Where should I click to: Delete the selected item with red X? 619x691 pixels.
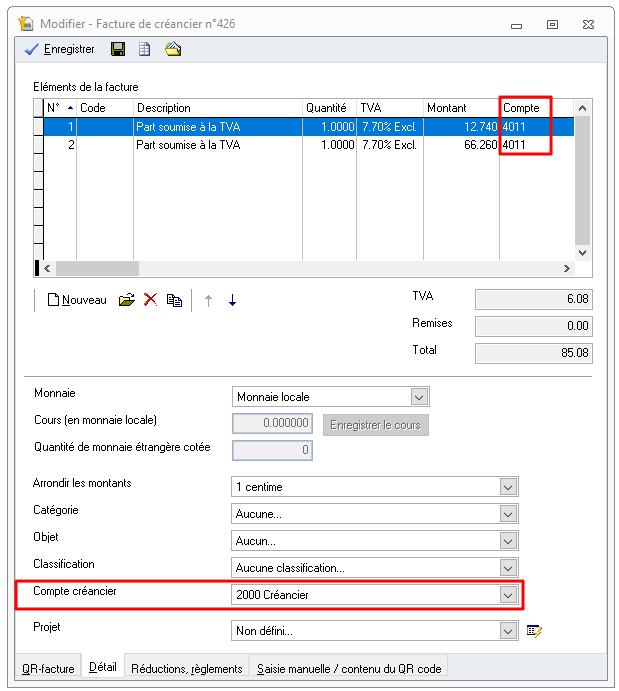click(151, 300)
